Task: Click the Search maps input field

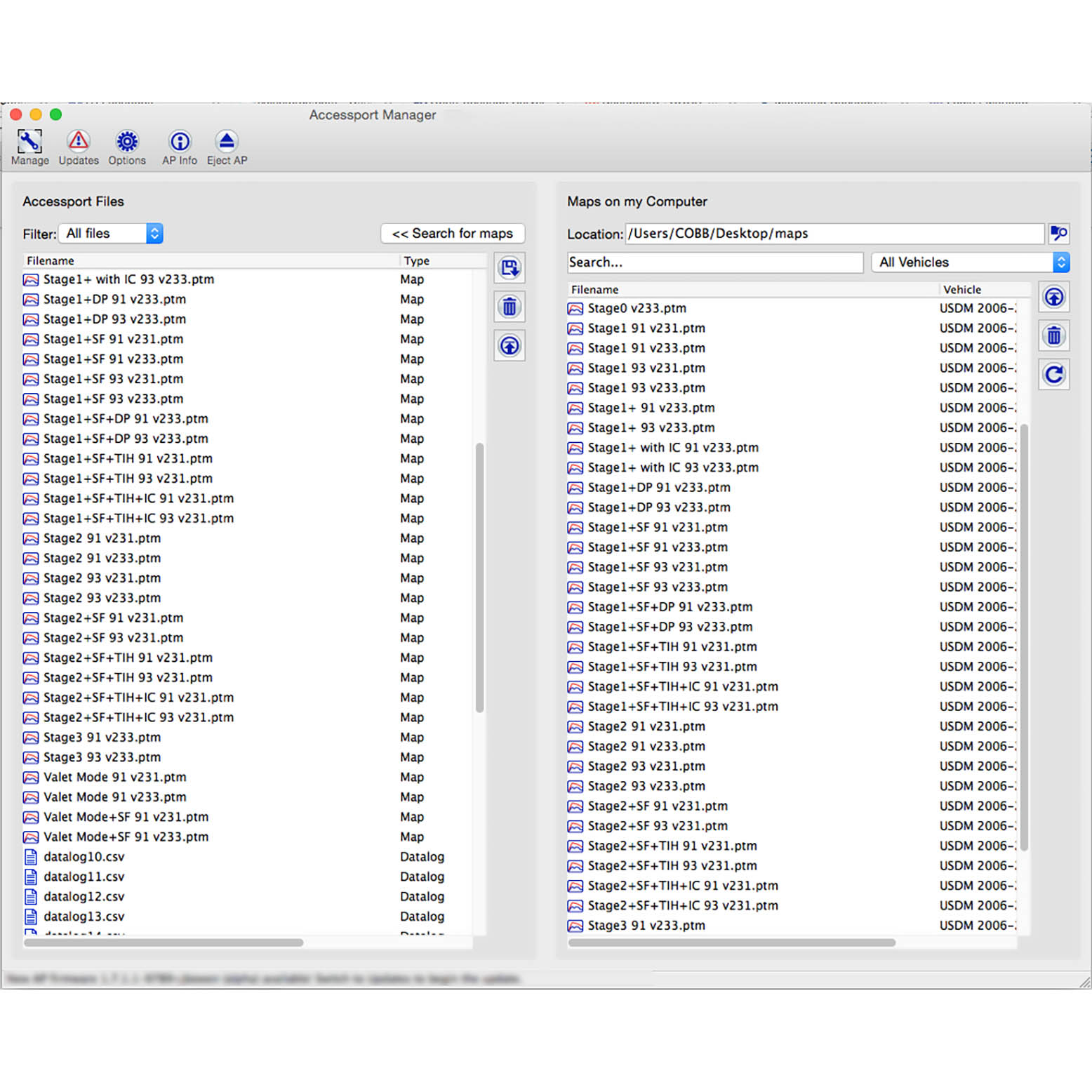Action: 715,262
